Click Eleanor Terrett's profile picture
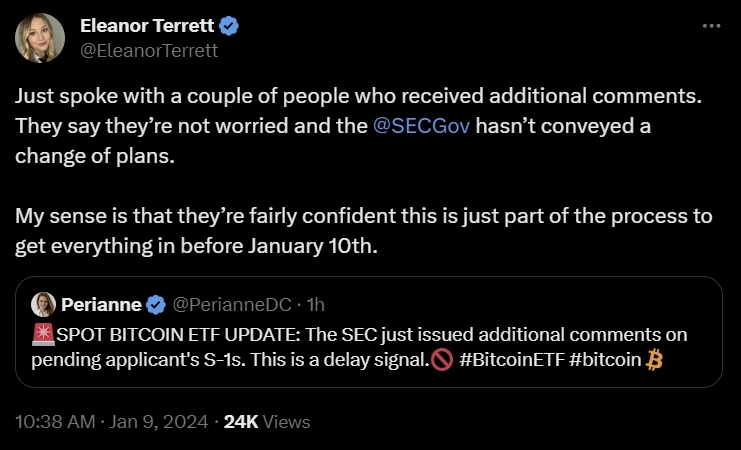This screenshot has width=741, height=450. pos(40,38)
